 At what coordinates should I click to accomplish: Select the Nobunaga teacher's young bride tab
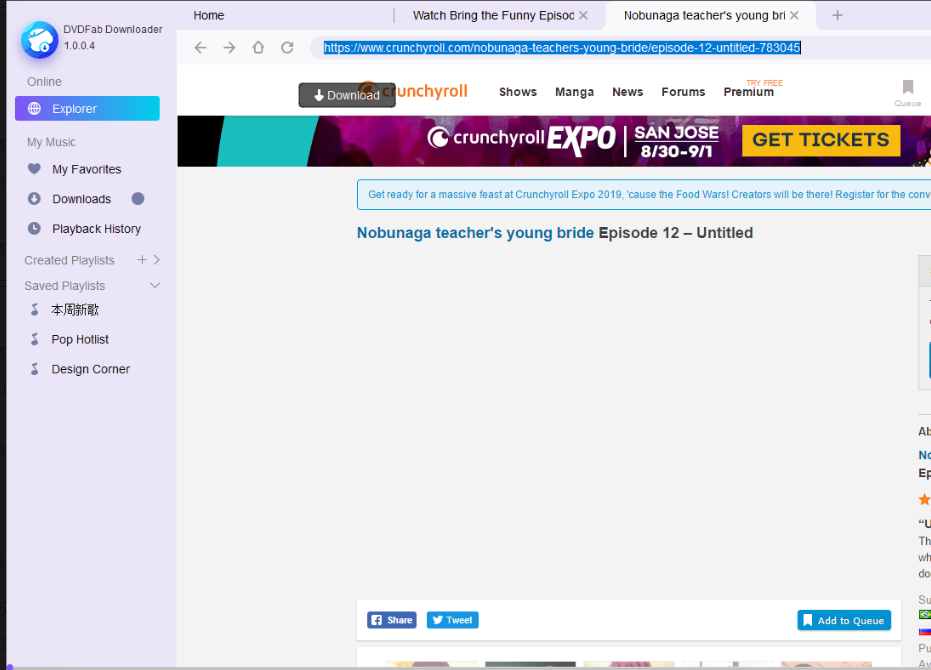coord(704,15)
